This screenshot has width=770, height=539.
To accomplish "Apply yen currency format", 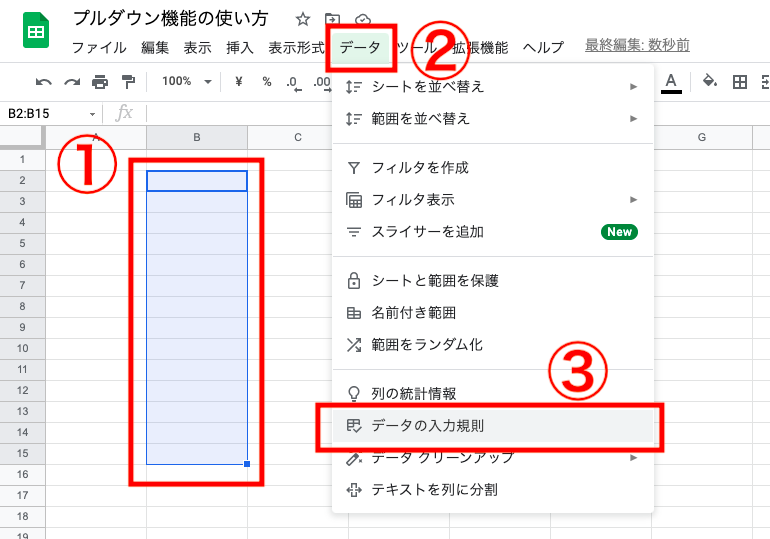I will point(239,81).
